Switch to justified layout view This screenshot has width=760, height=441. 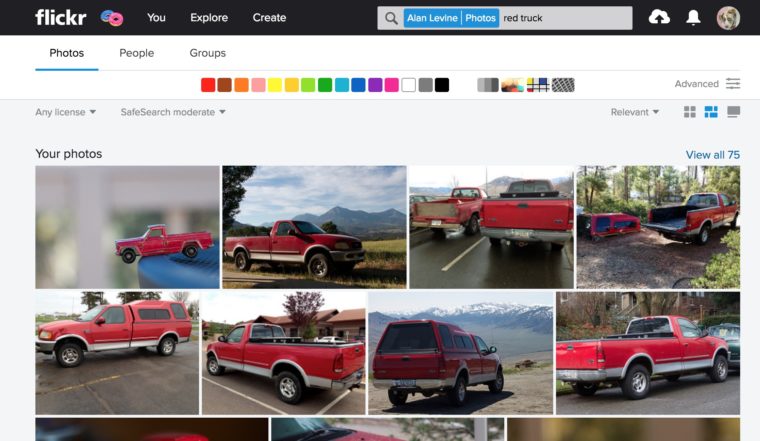coord(711,112)
